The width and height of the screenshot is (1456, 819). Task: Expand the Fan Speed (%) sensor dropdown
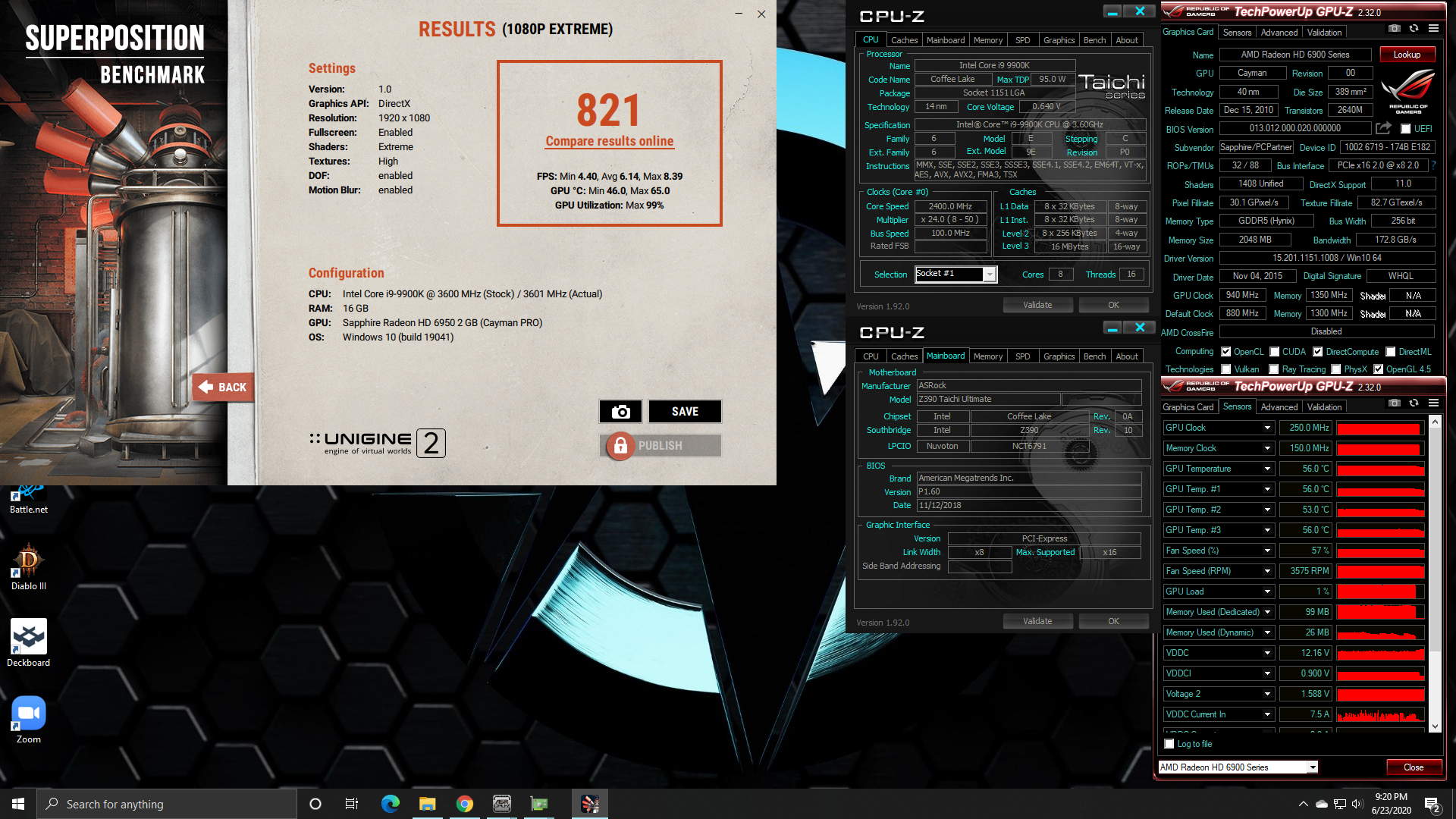[x=1267, y=551]
